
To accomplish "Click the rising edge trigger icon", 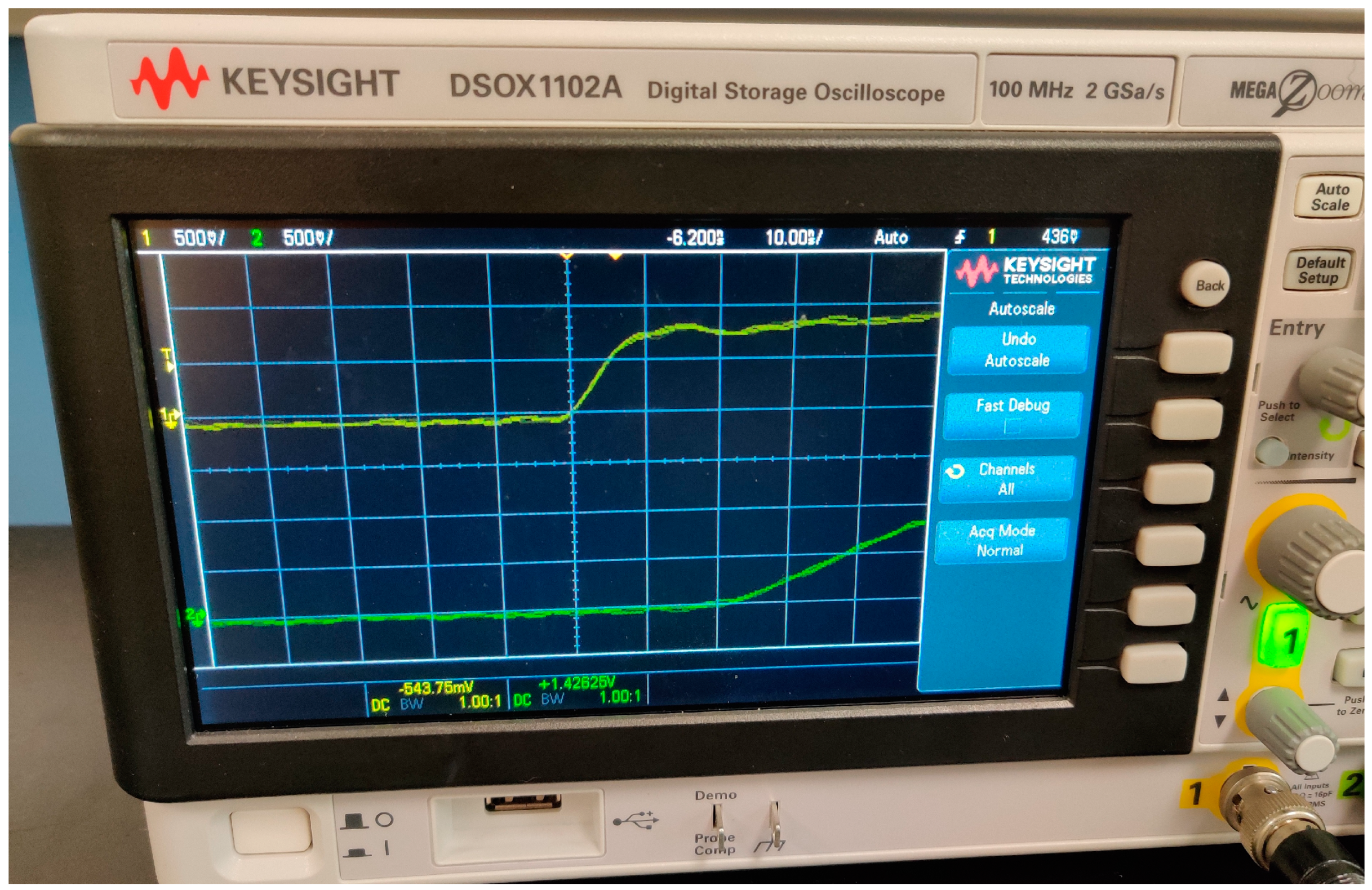I will pyautogui.click(x=959, y=237).
